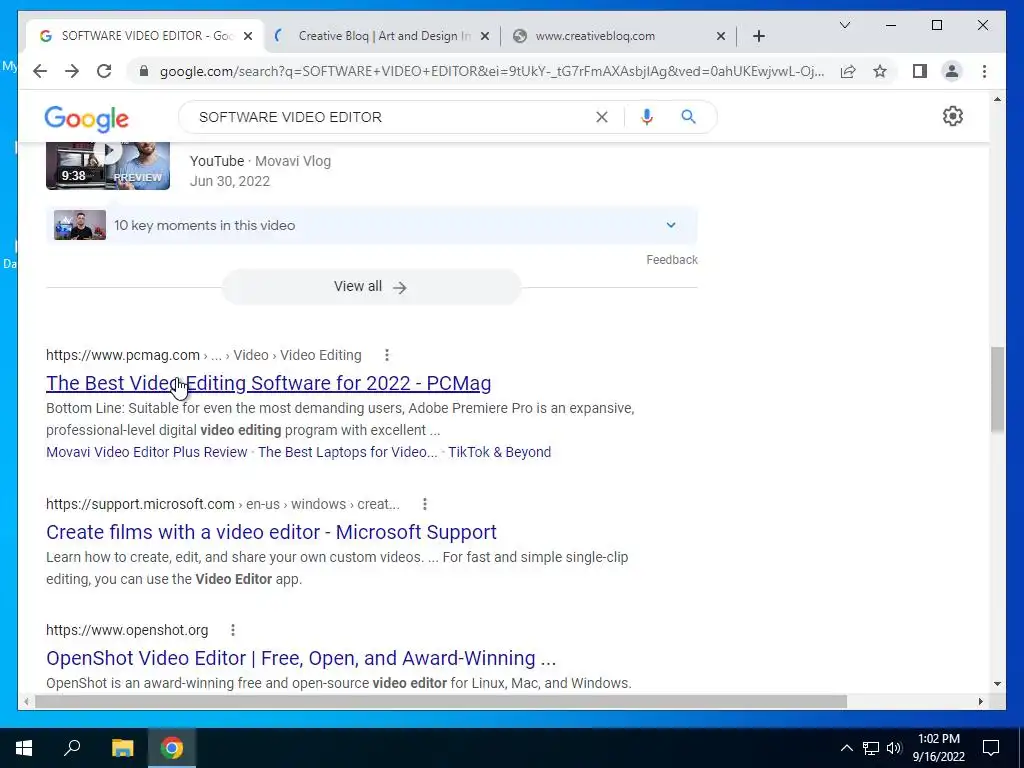Open the volume control in system tray
1024x768 pixels.
point(894,748)
